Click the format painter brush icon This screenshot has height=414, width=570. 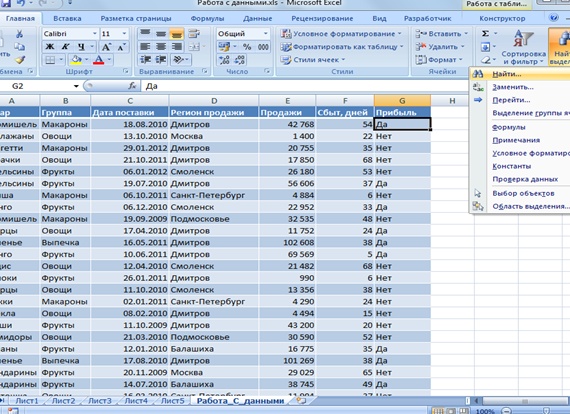[20, 59]
